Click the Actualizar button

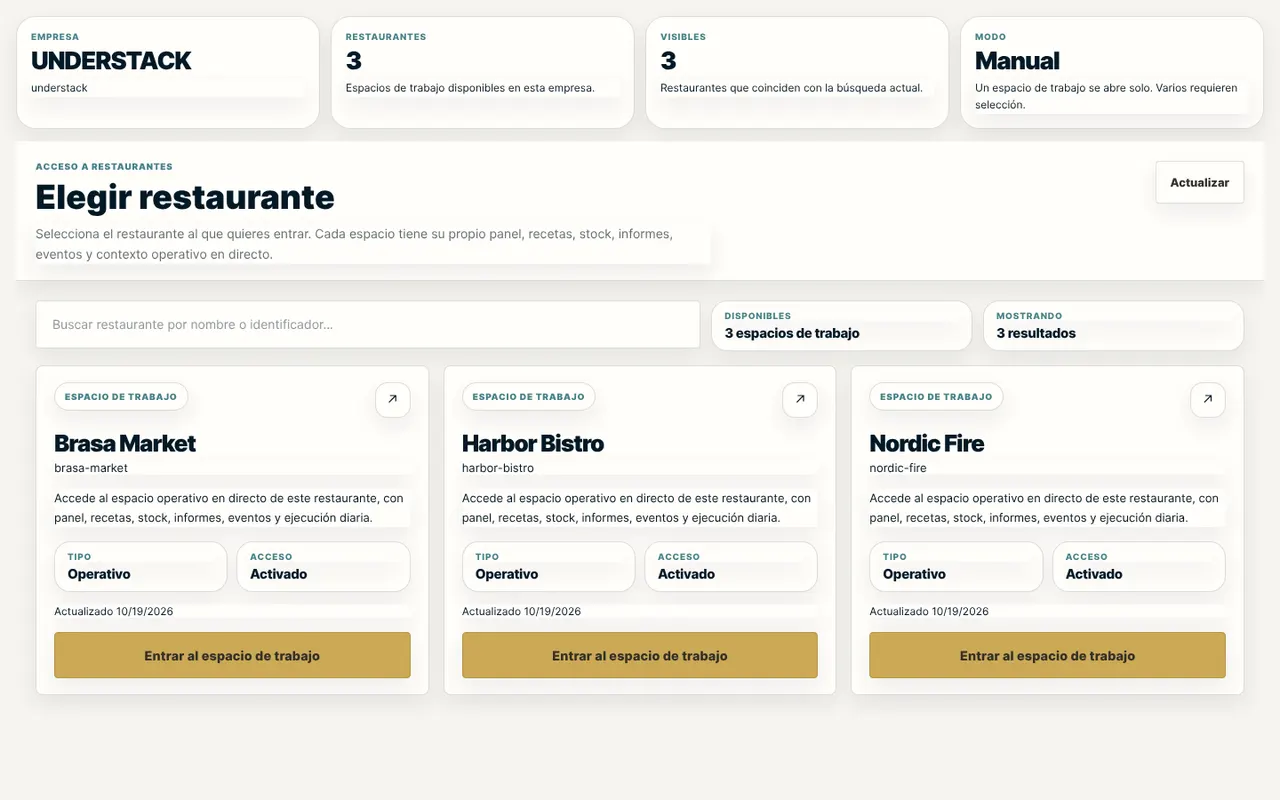tap(1200, 182)
